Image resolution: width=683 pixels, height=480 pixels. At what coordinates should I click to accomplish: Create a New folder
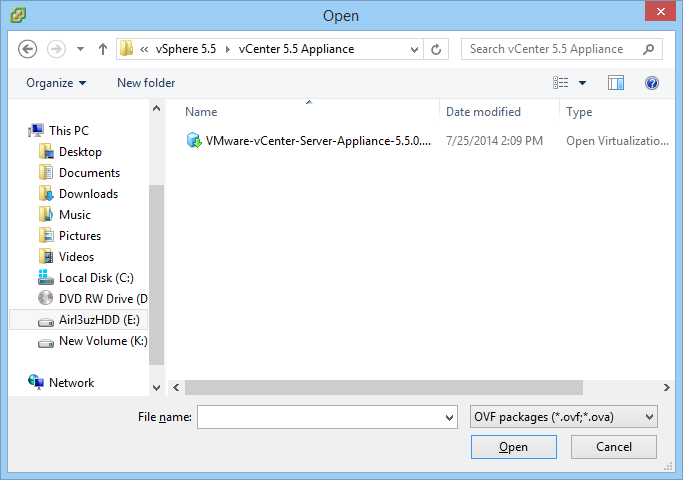[146, 83]
